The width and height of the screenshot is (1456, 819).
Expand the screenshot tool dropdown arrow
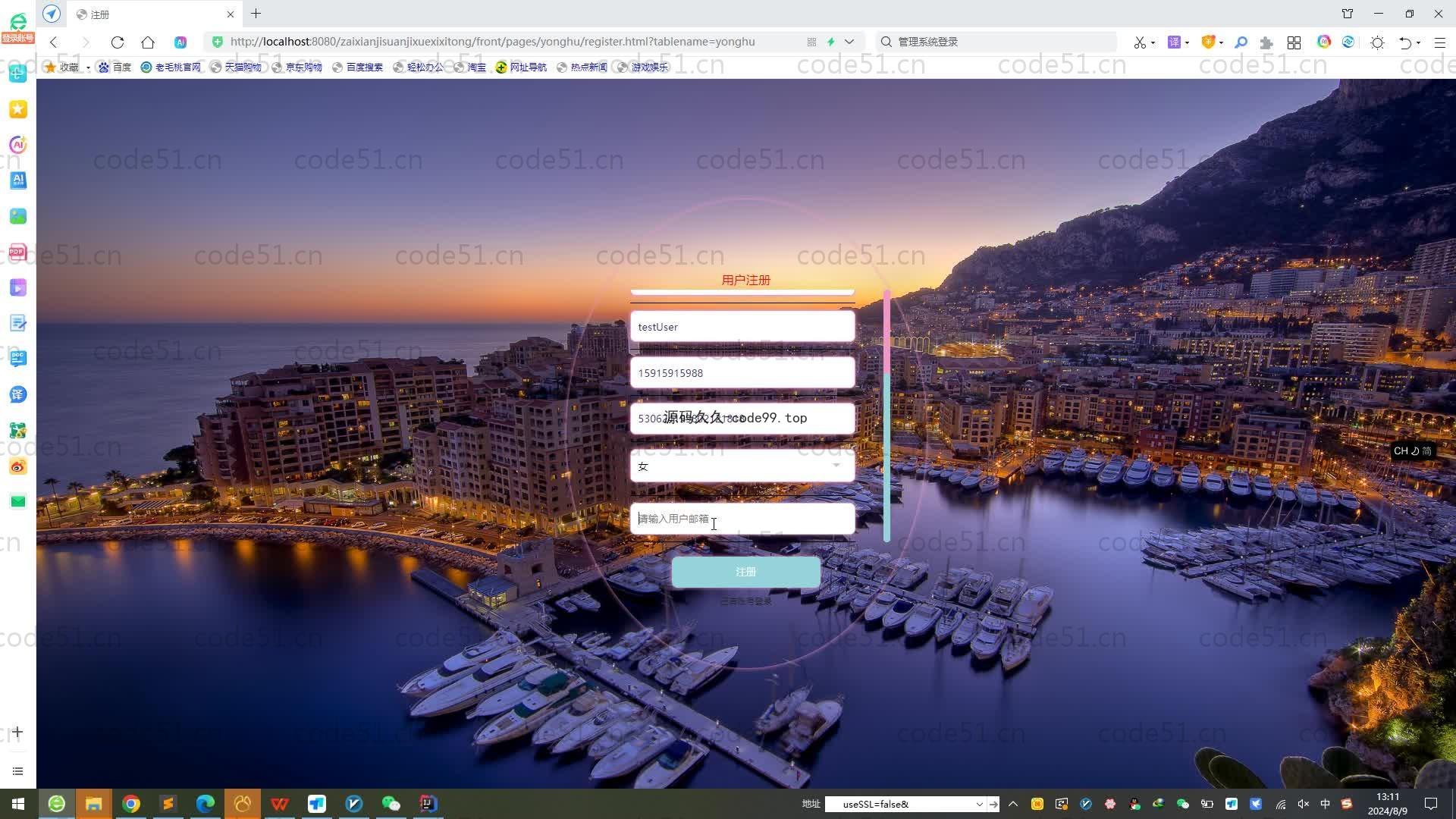[x=1153, y=42]
